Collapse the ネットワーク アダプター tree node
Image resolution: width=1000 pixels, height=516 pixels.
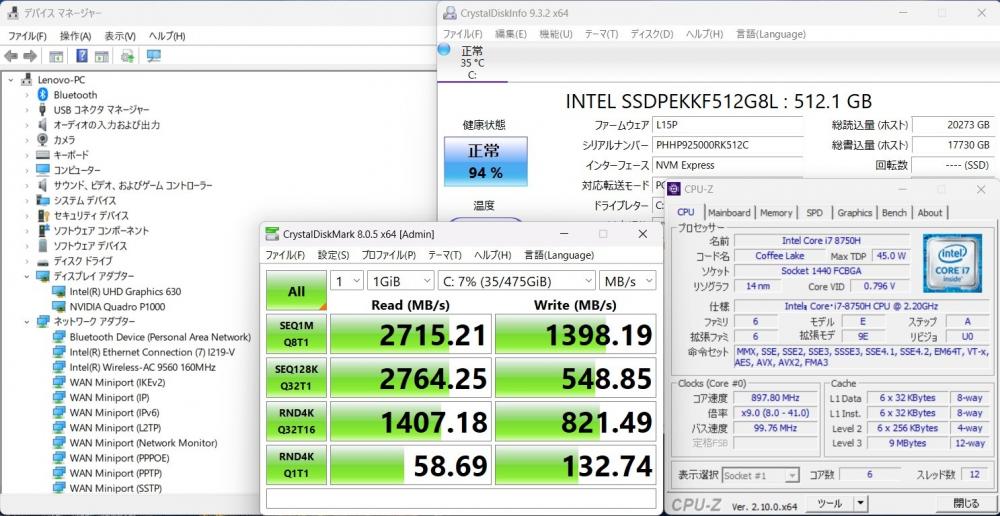[x=27, y=321]
